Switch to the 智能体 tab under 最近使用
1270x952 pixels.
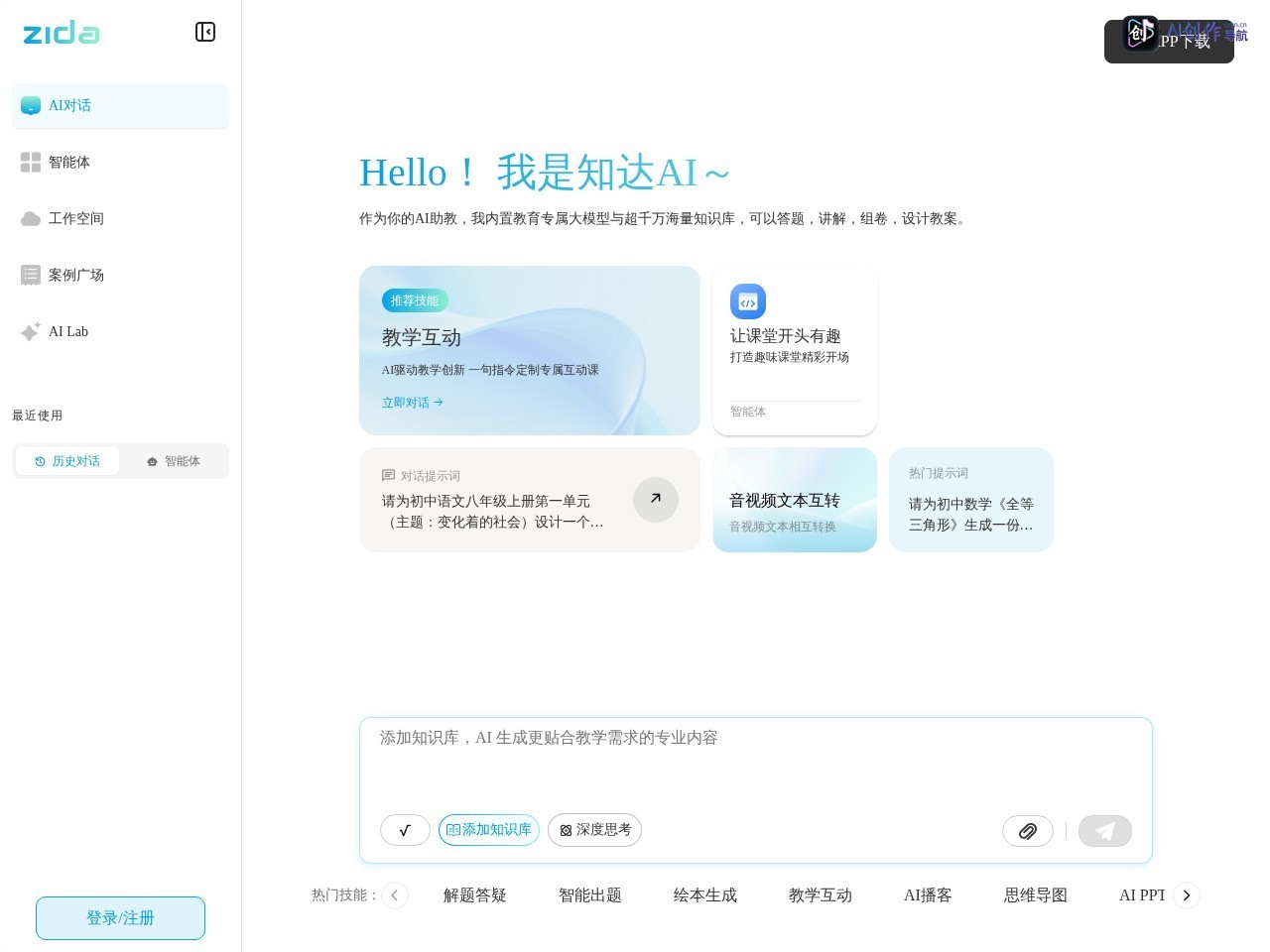pyautogui.click(x=174, y=461)
